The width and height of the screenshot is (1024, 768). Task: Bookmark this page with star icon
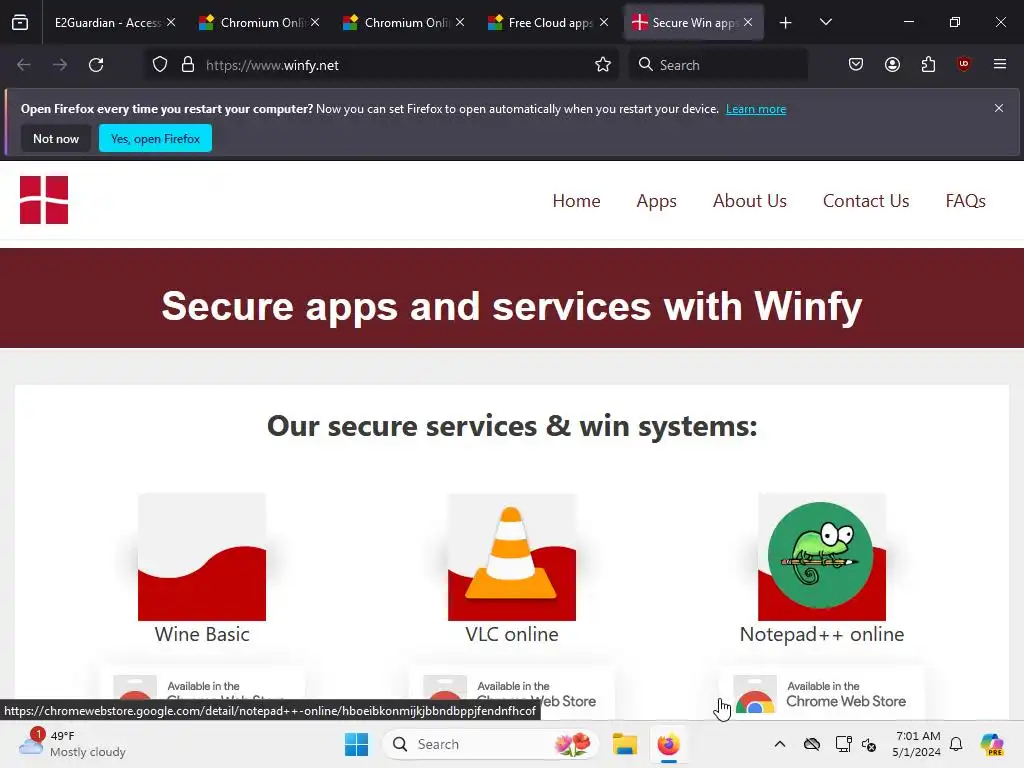(x=603, y=65)
